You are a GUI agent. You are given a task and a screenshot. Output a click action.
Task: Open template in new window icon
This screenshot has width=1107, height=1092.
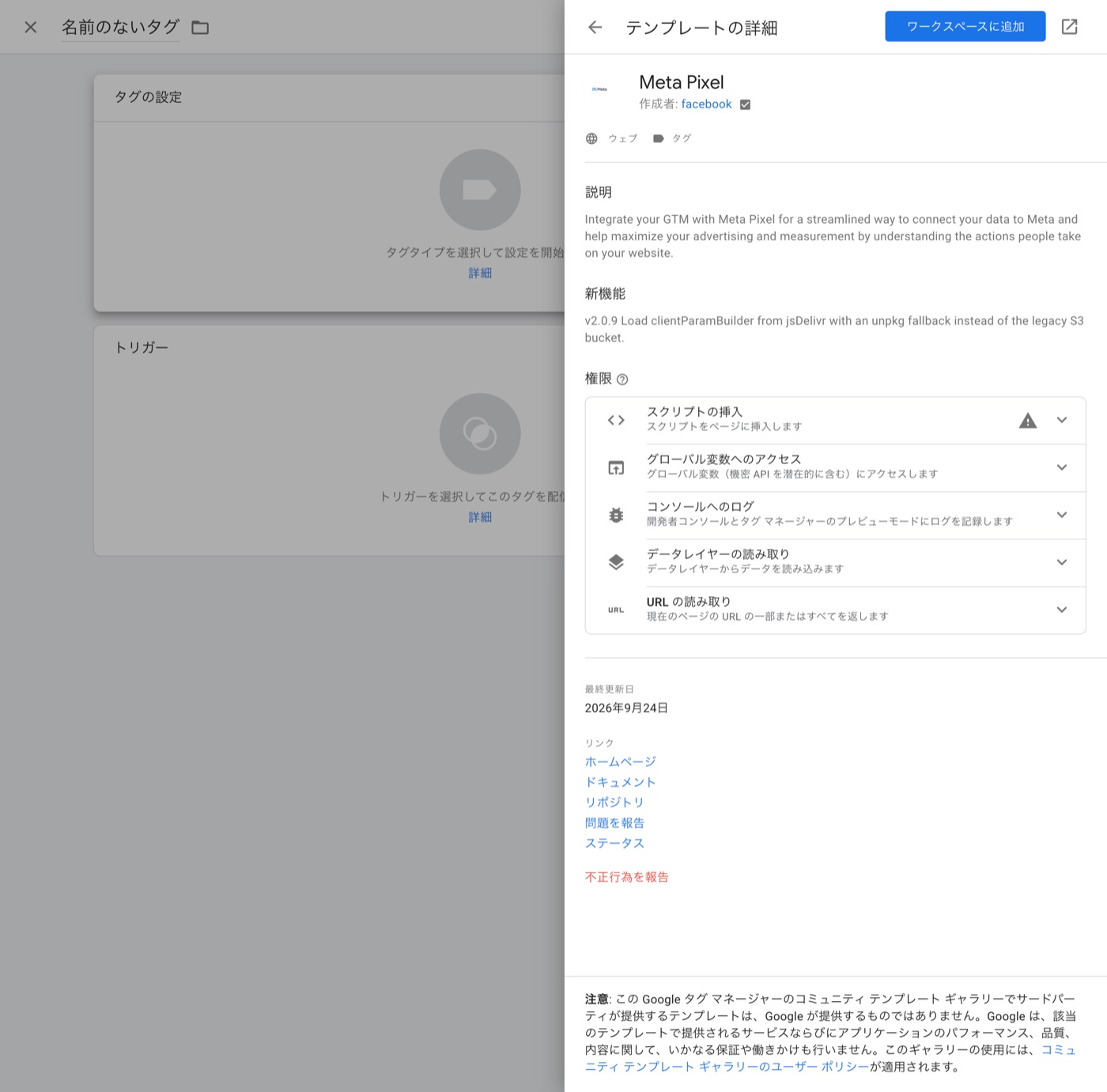pos(1069,27)
